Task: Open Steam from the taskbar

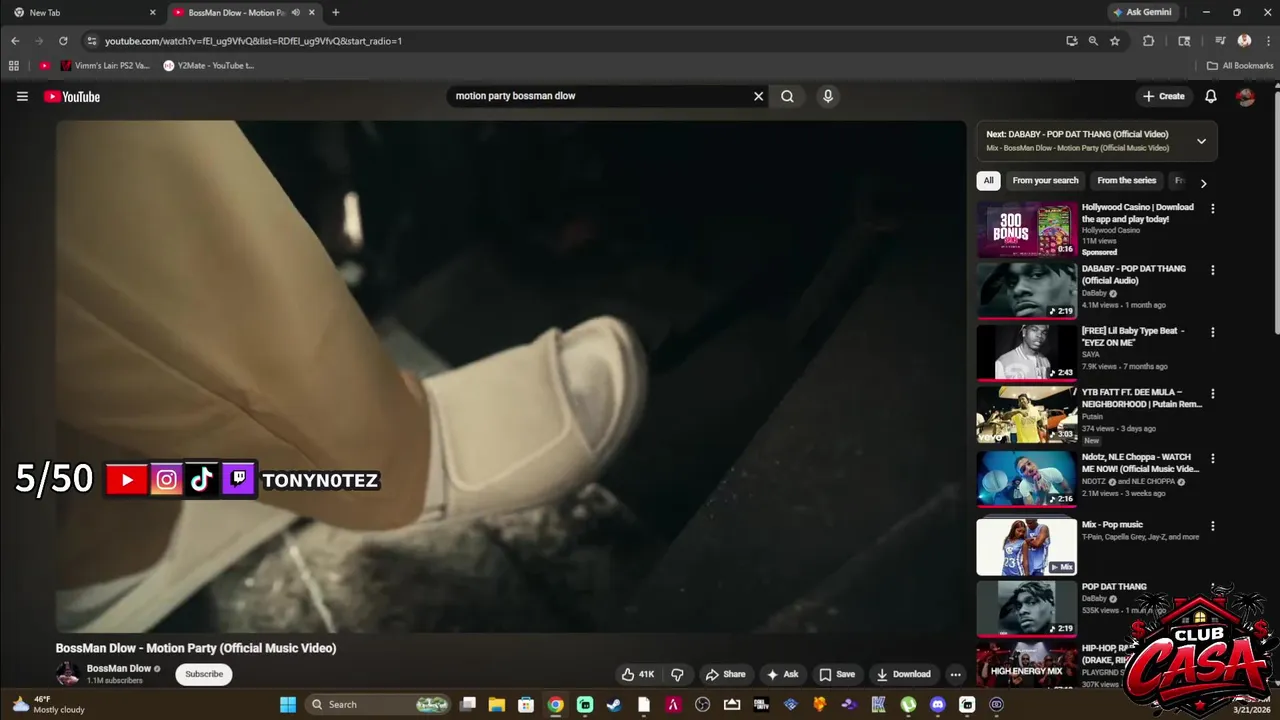Action: tap(614, 705)
